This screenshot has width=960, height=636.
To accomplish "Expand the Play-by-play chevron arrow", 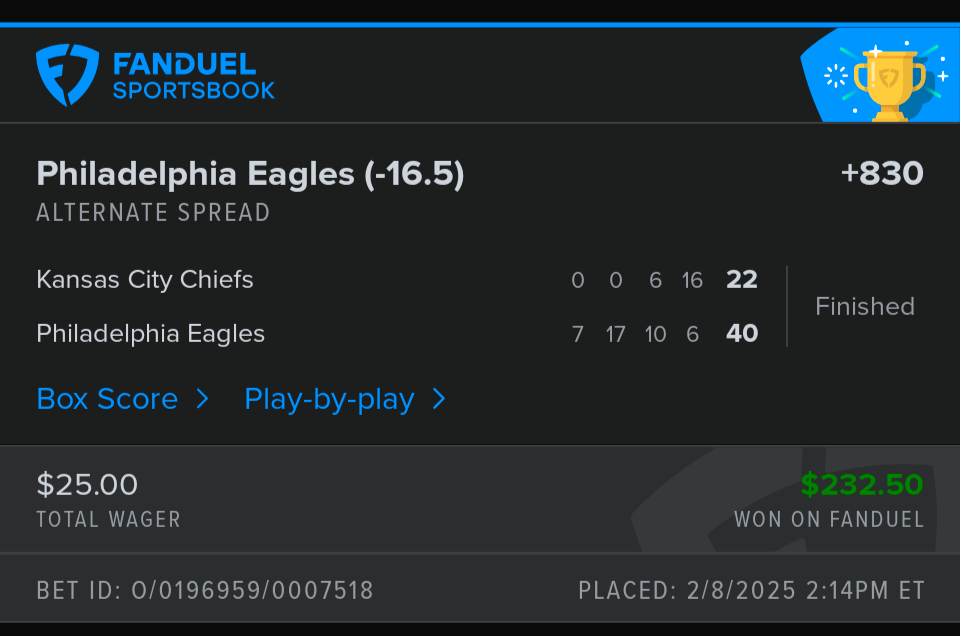I will coord(438,399).
